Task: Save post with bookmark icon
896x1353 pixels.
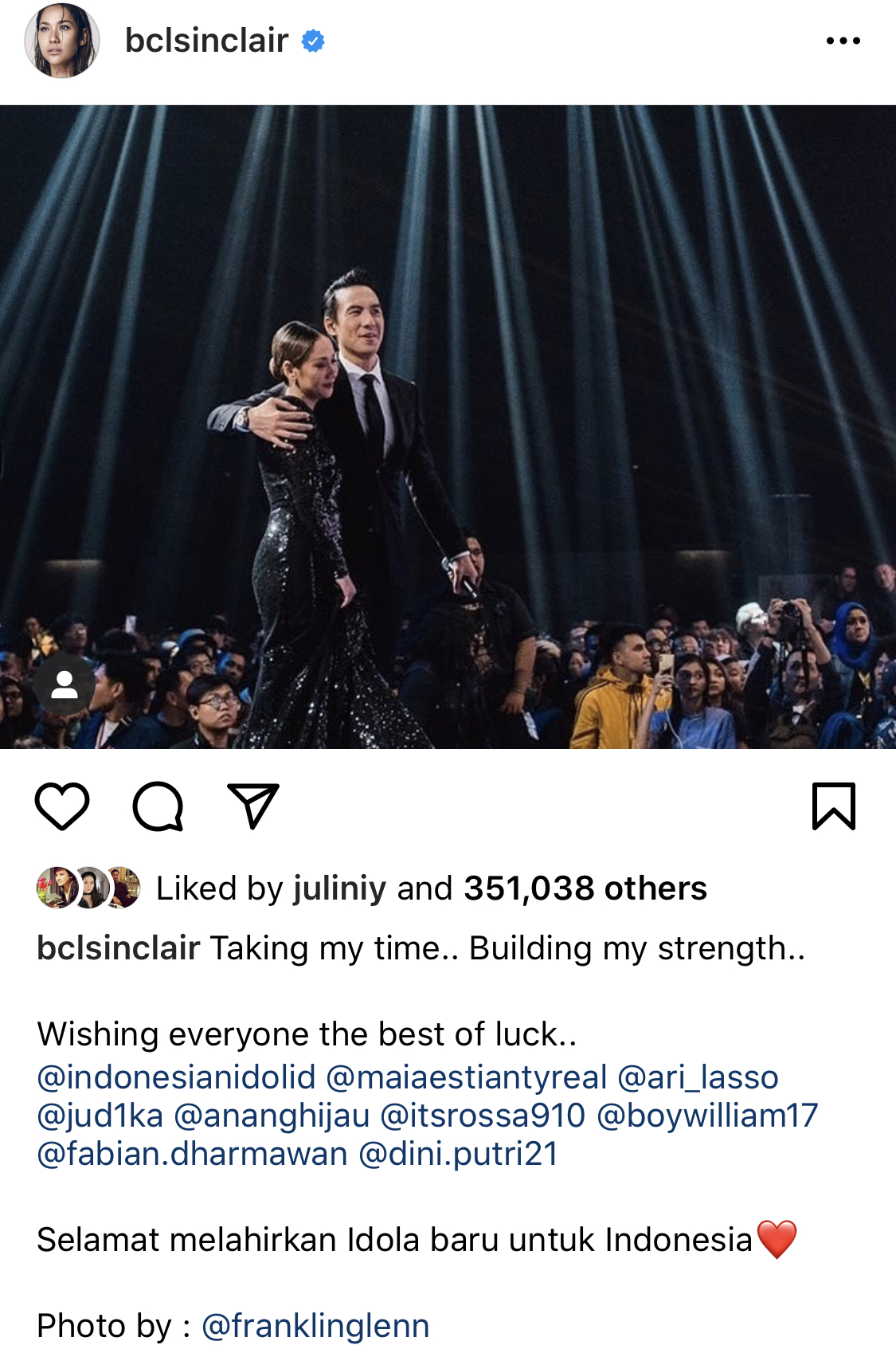Action: point(834,806)
